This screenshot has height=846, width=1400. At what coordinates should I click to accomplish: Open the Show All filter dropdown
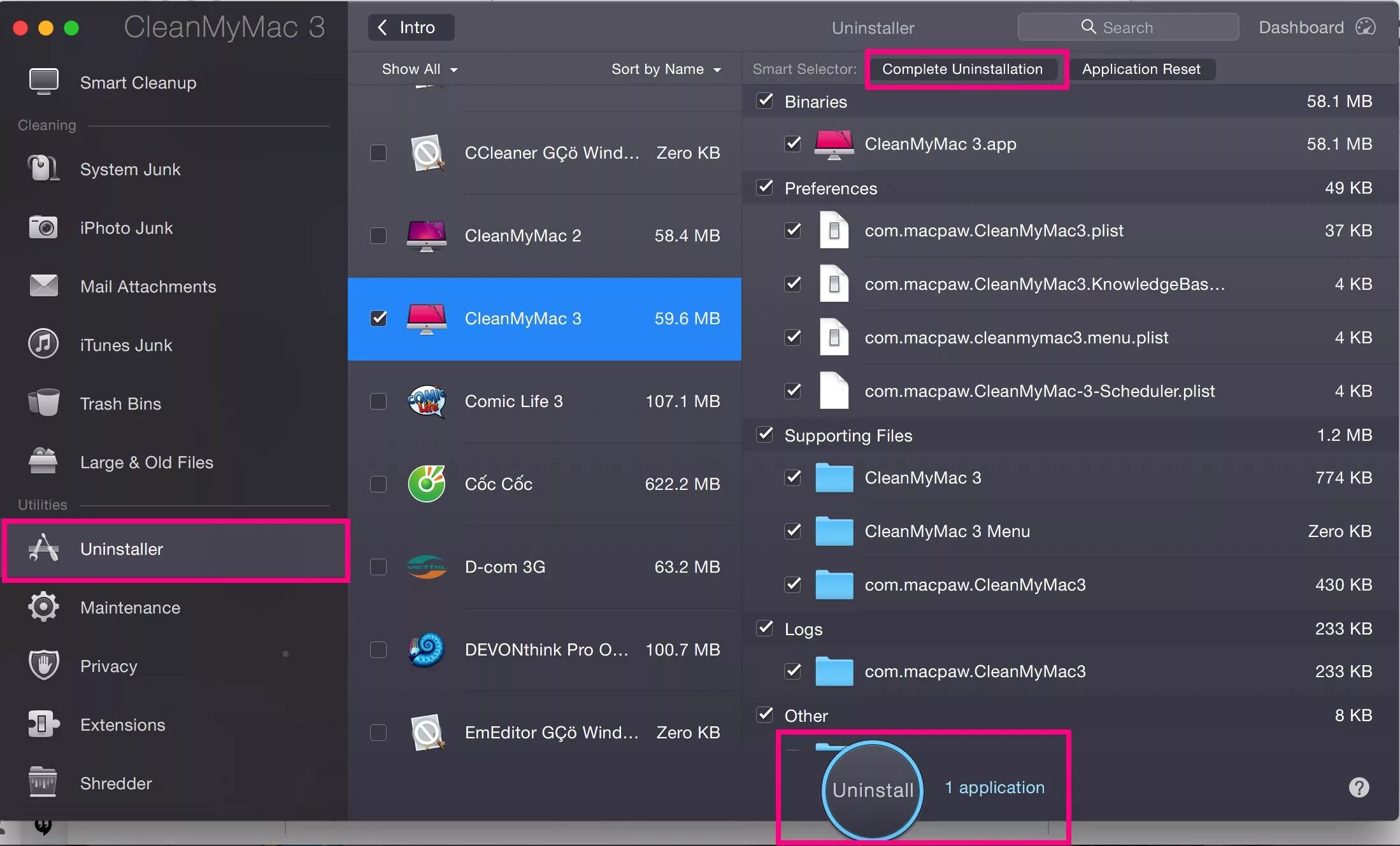point(419,69)
